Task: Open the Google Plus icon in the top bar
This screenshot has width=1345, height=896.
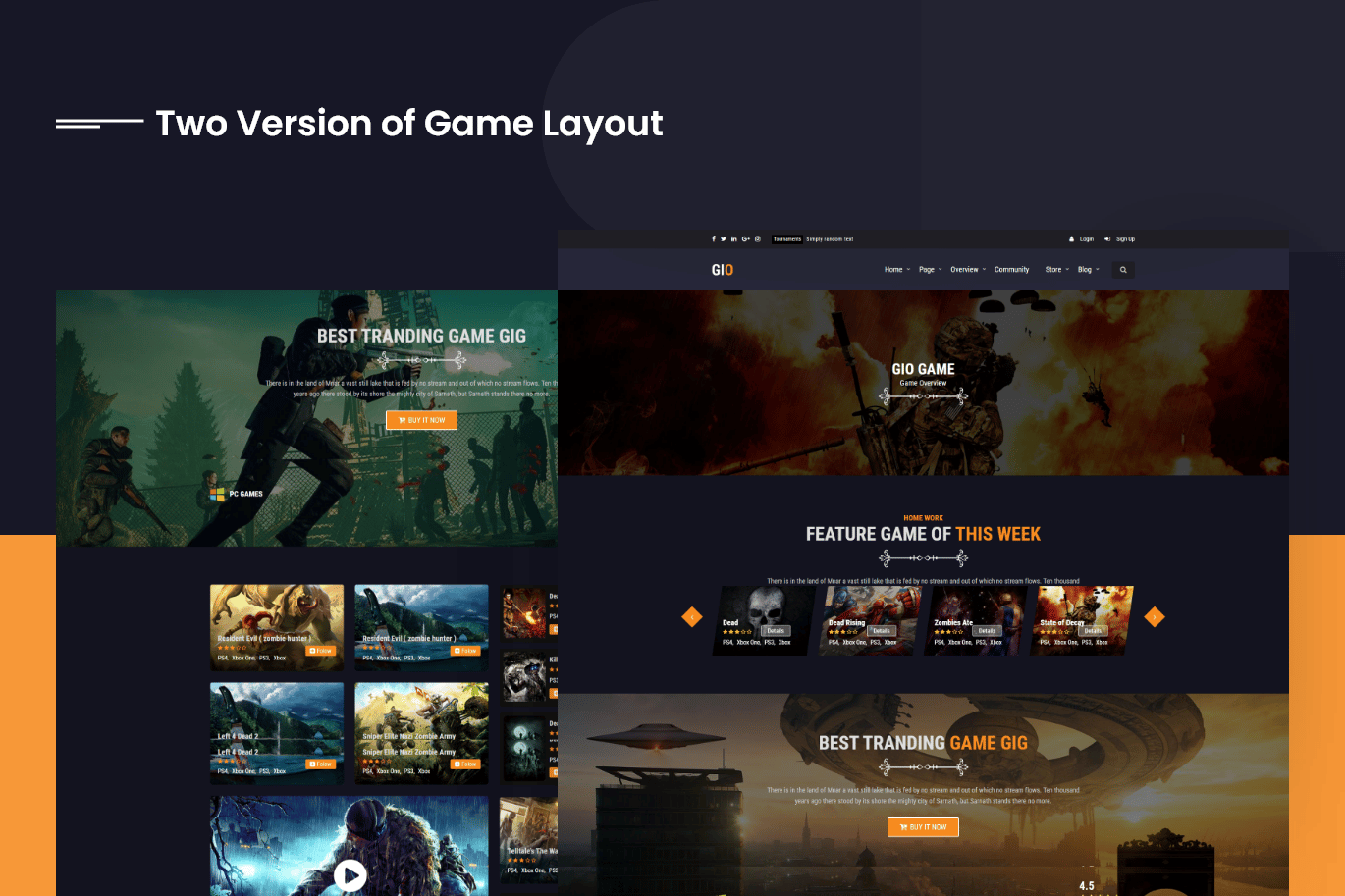Action: pyautogui.click(x=746, y=238)
